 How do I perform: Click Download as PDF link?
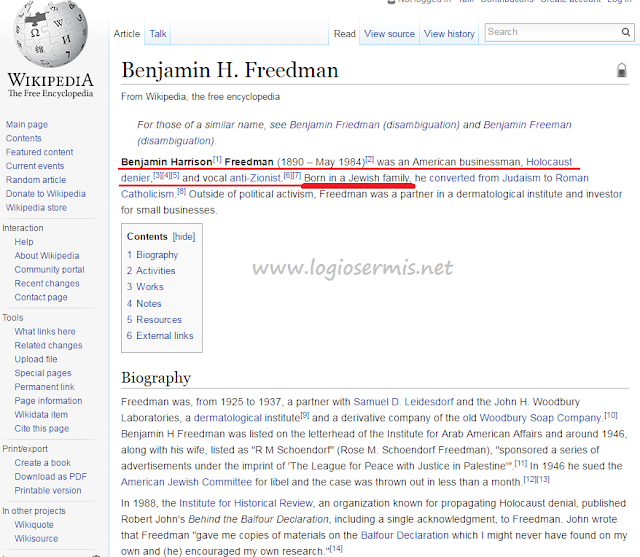point(51,477)
